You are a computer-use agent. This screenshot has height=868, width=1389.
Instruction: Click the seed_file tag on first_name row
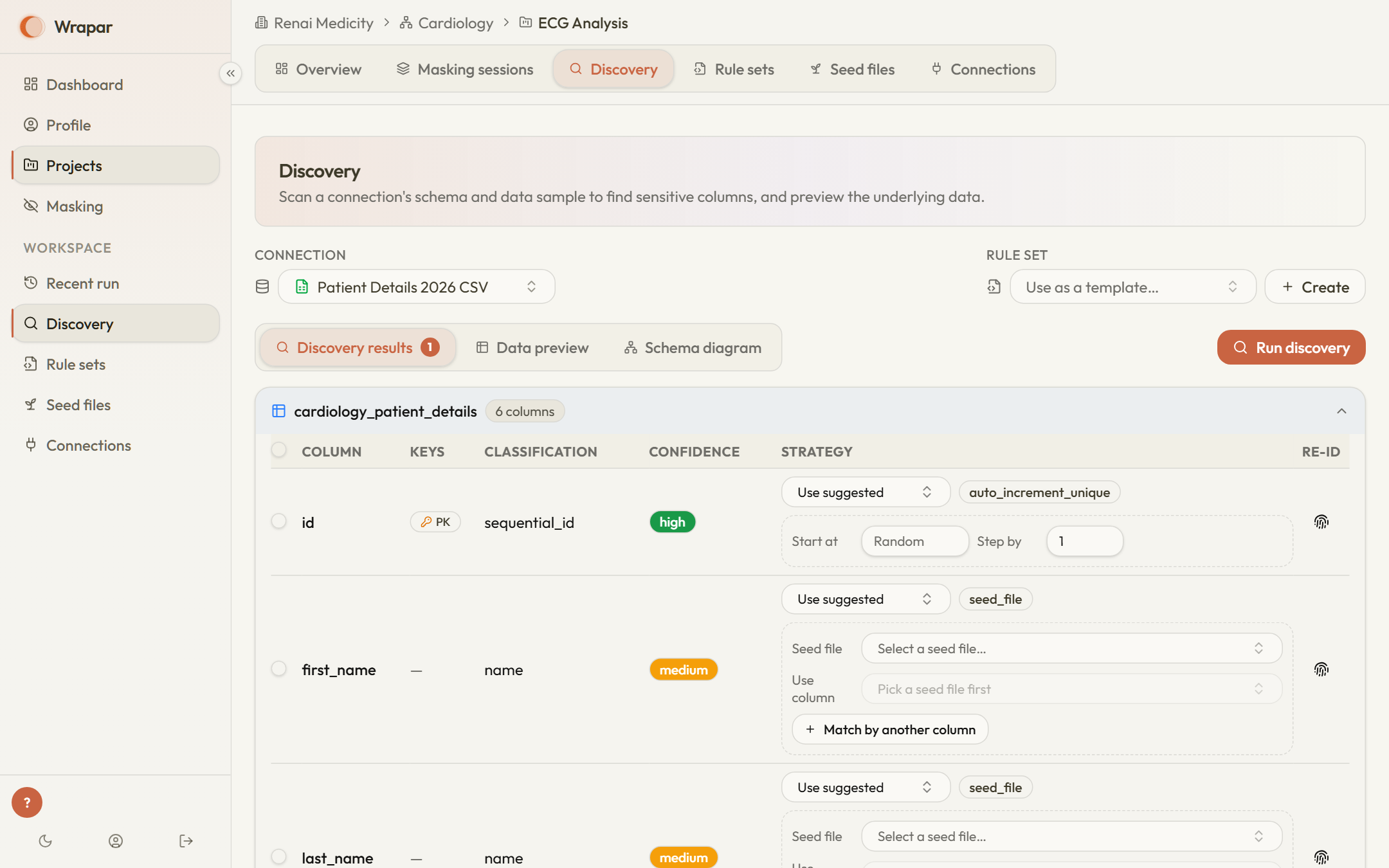click(995, 599)
